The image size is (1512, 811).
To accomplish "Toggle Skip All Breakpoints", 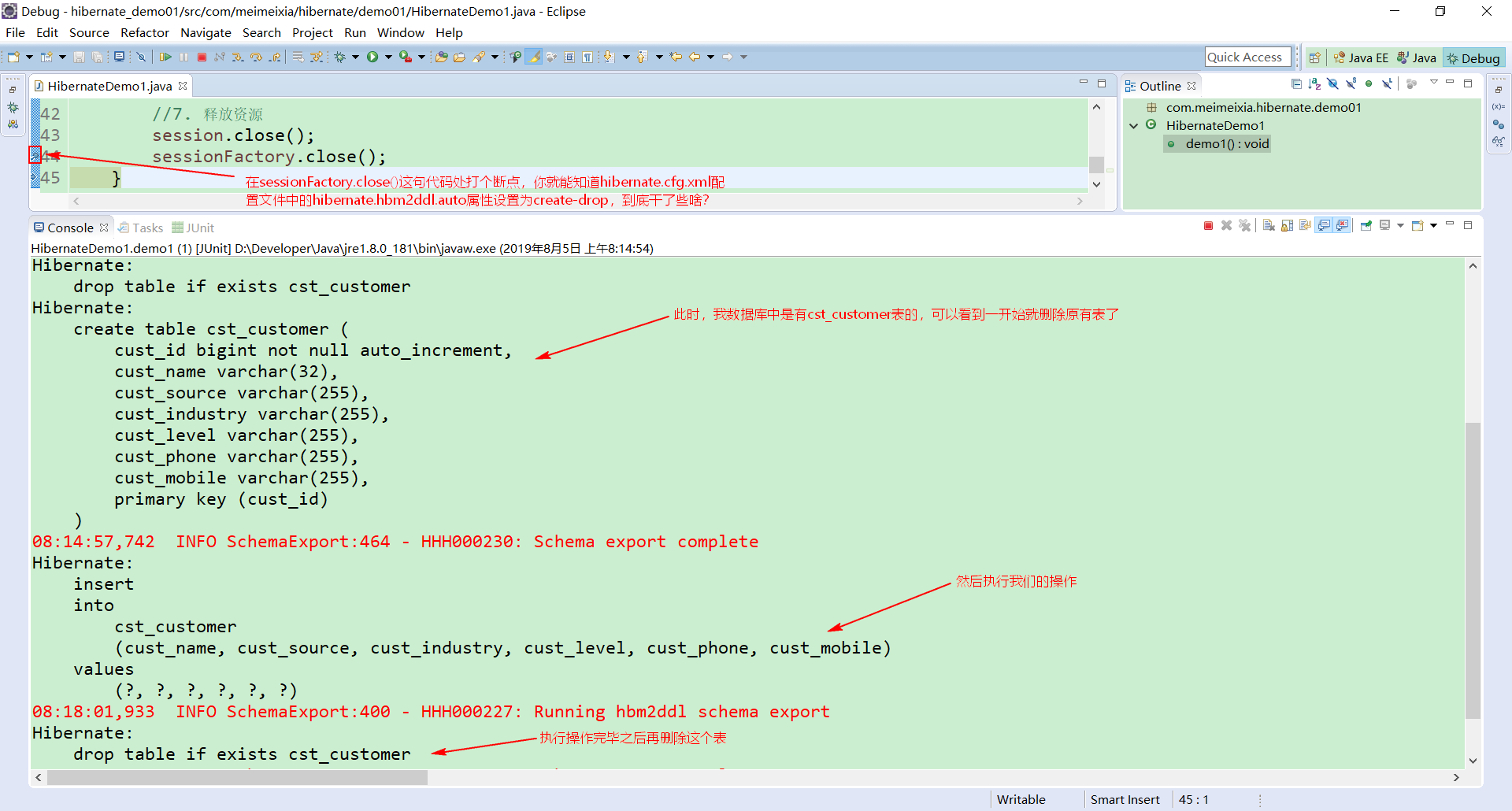I will click(142, 57).
